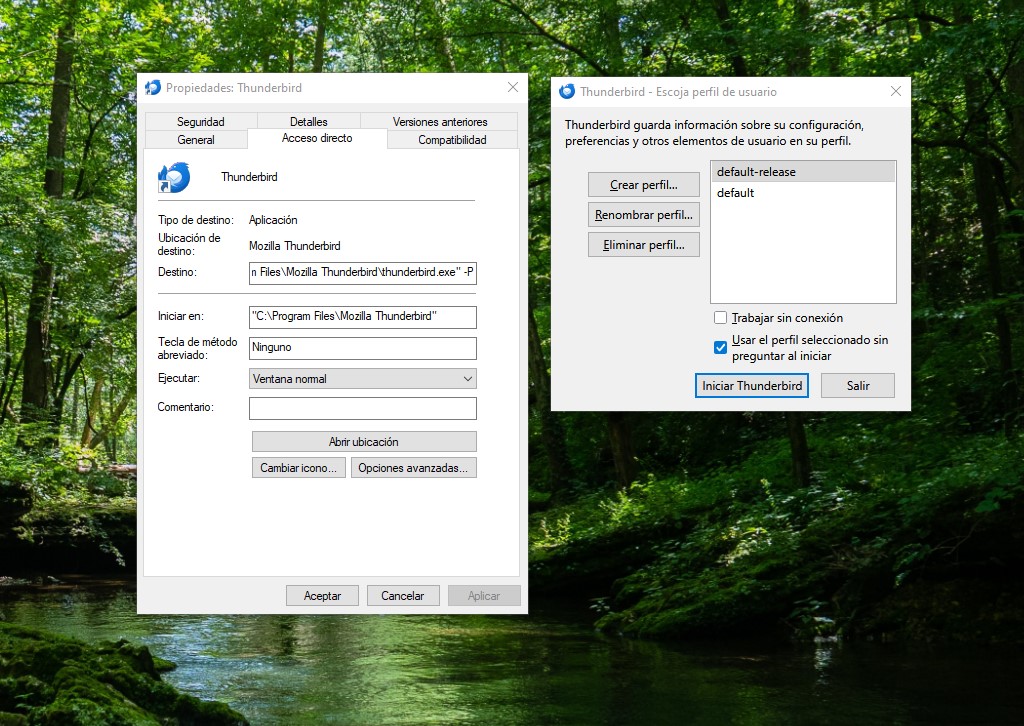This screenshot has height=726, width=1024.
Task: Open the Compatibilidad tab
Action: click(x=452, y=140)
